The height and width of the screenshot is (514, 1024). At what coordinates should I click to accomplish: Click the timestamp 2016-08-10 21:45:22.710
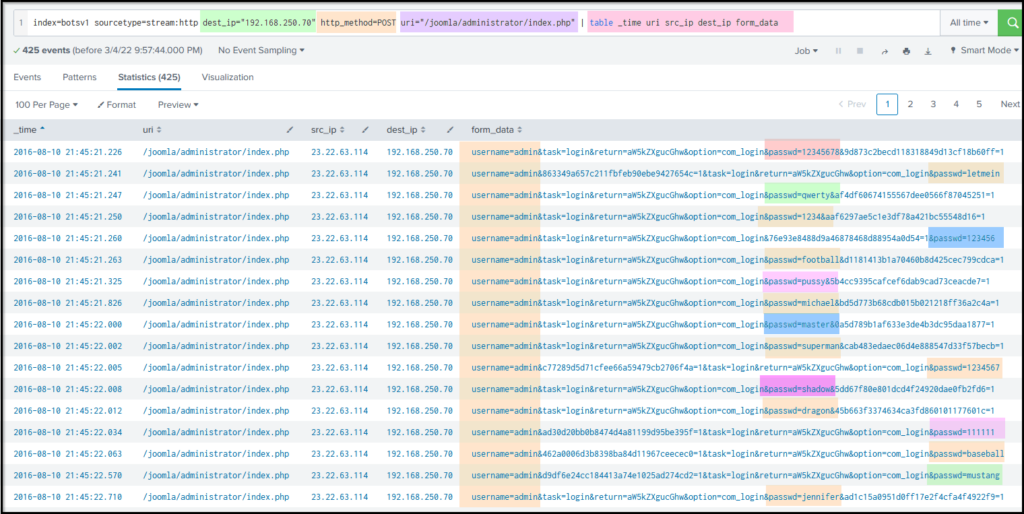click(68, 497)
